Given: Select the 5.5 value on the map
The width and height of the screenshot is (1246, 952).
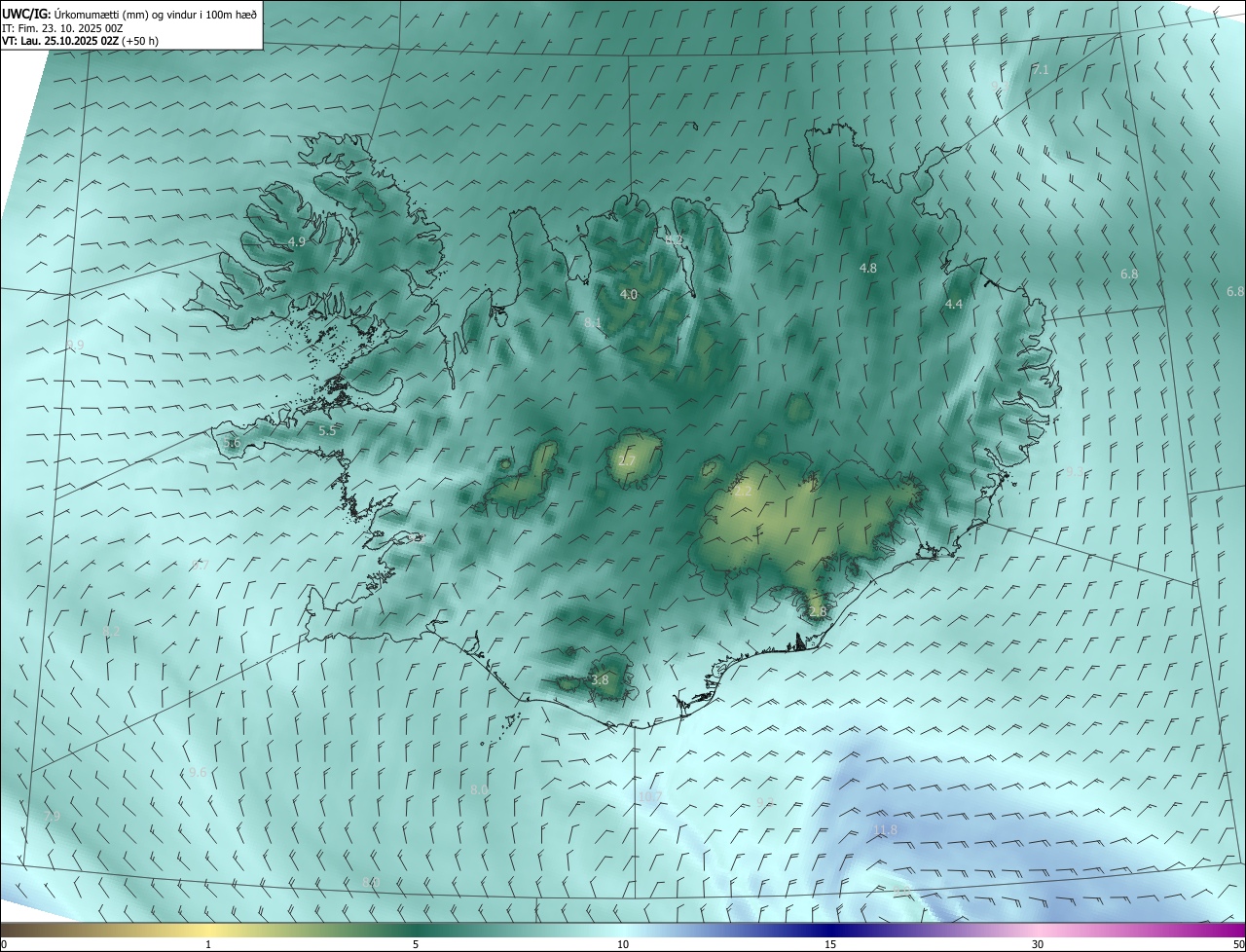Looking at the screenshot, I should pyautogui.click(x=327, y=430).
